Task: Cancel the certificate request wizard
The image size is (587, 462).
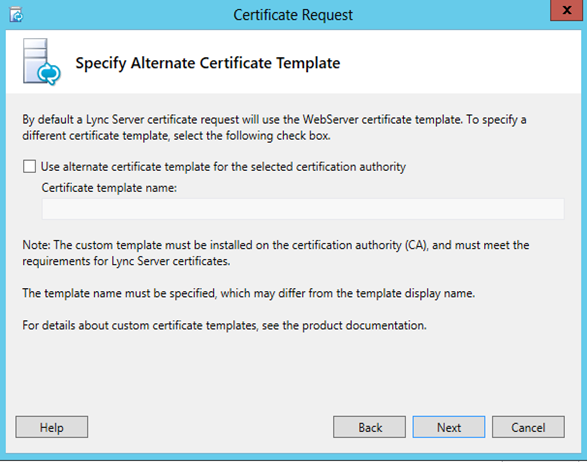Action: tap(528, 427)
